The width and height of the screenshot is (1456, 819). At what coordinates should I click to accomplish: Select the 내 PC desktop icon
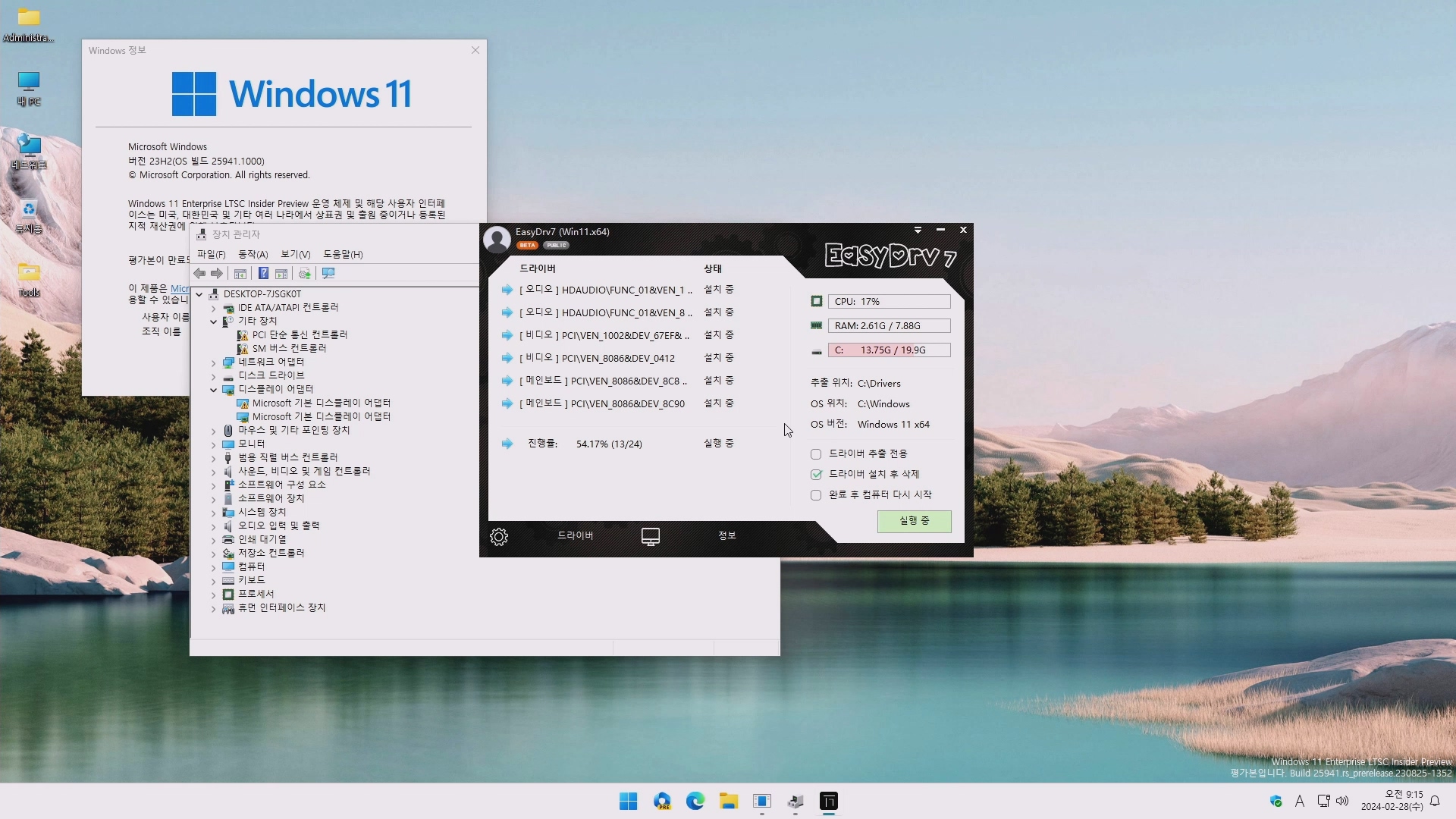point(29,88)
